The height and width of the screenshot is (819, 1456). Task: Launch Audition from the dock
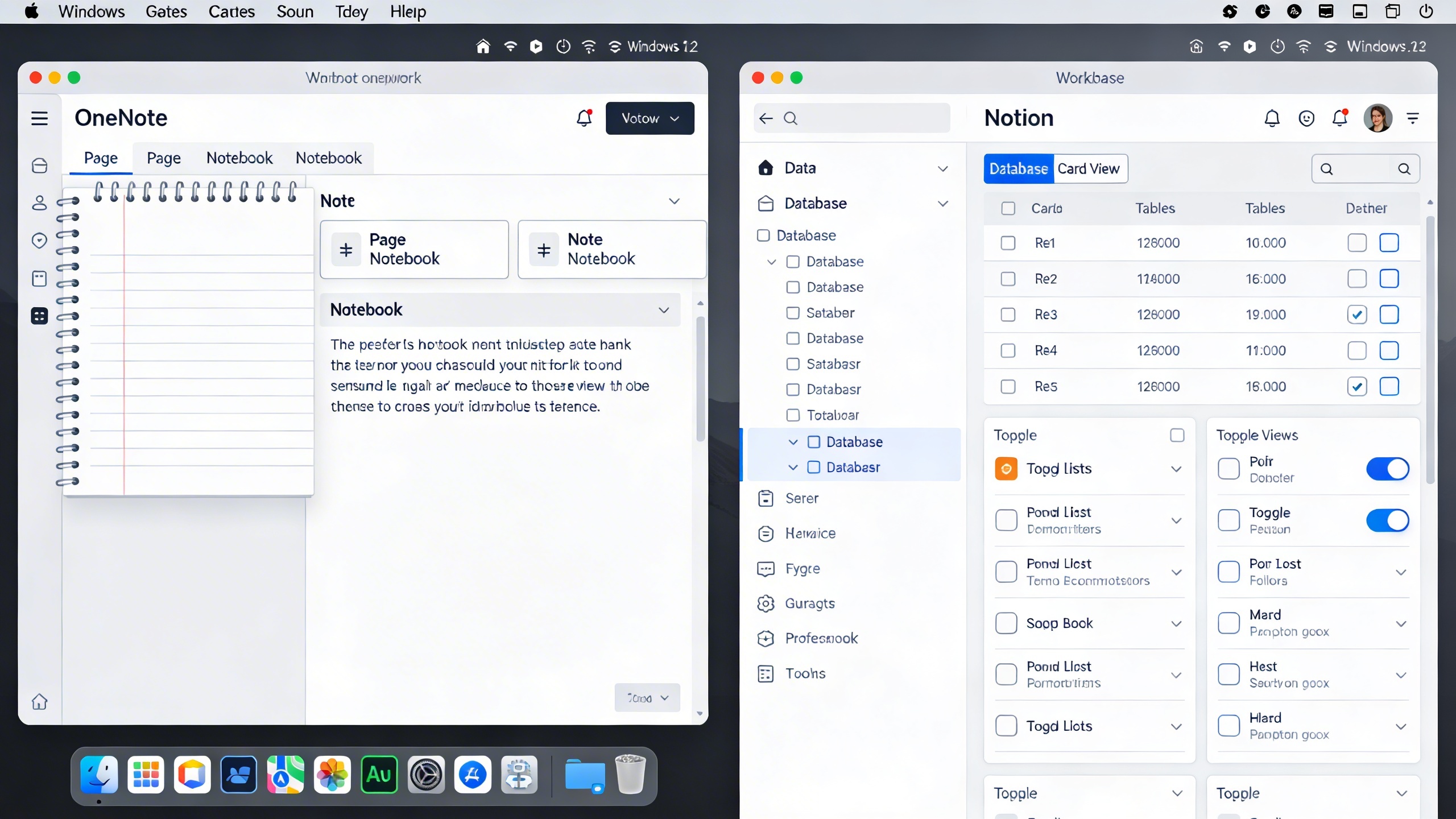(x=379, y=775)
